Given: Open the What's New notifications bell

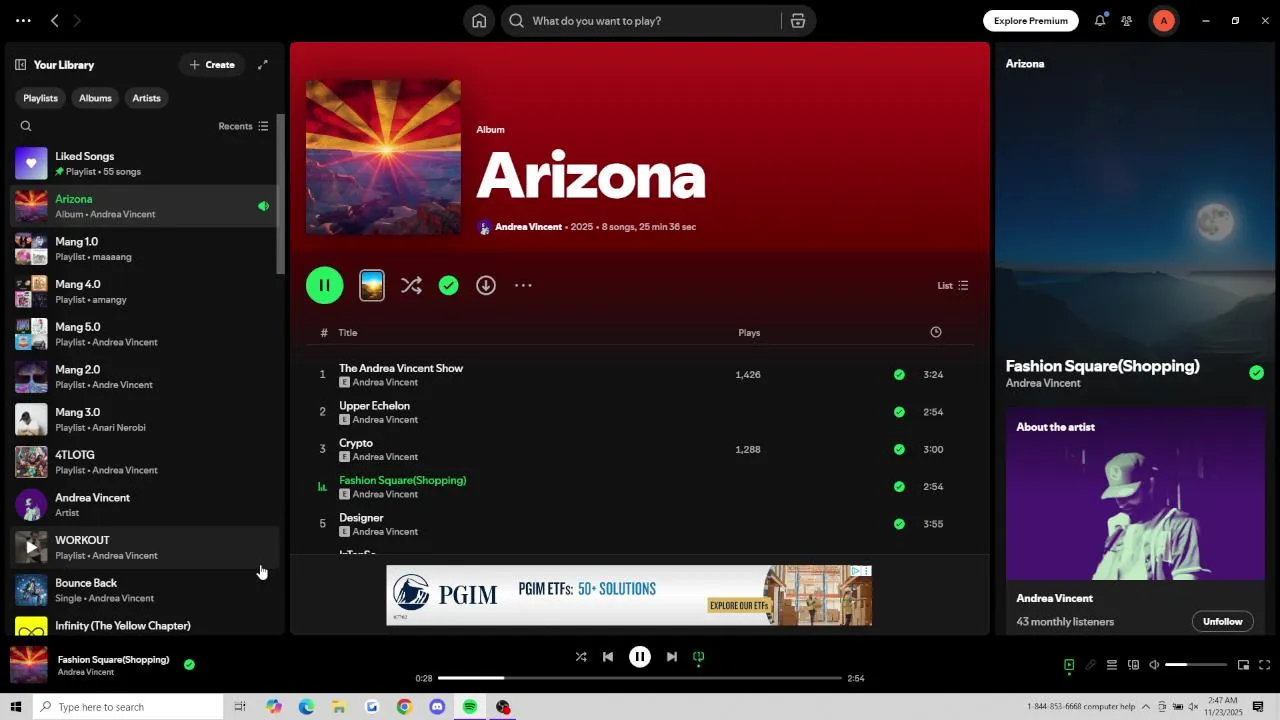Looking at the screenshot, I should click(x=1100, y=20).
